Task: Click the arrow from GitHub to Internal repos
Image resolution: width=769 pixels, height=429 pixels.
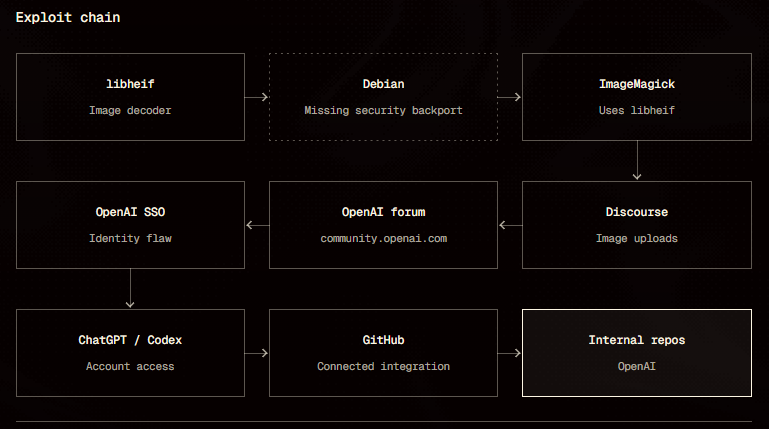Action: coord(509,353)
